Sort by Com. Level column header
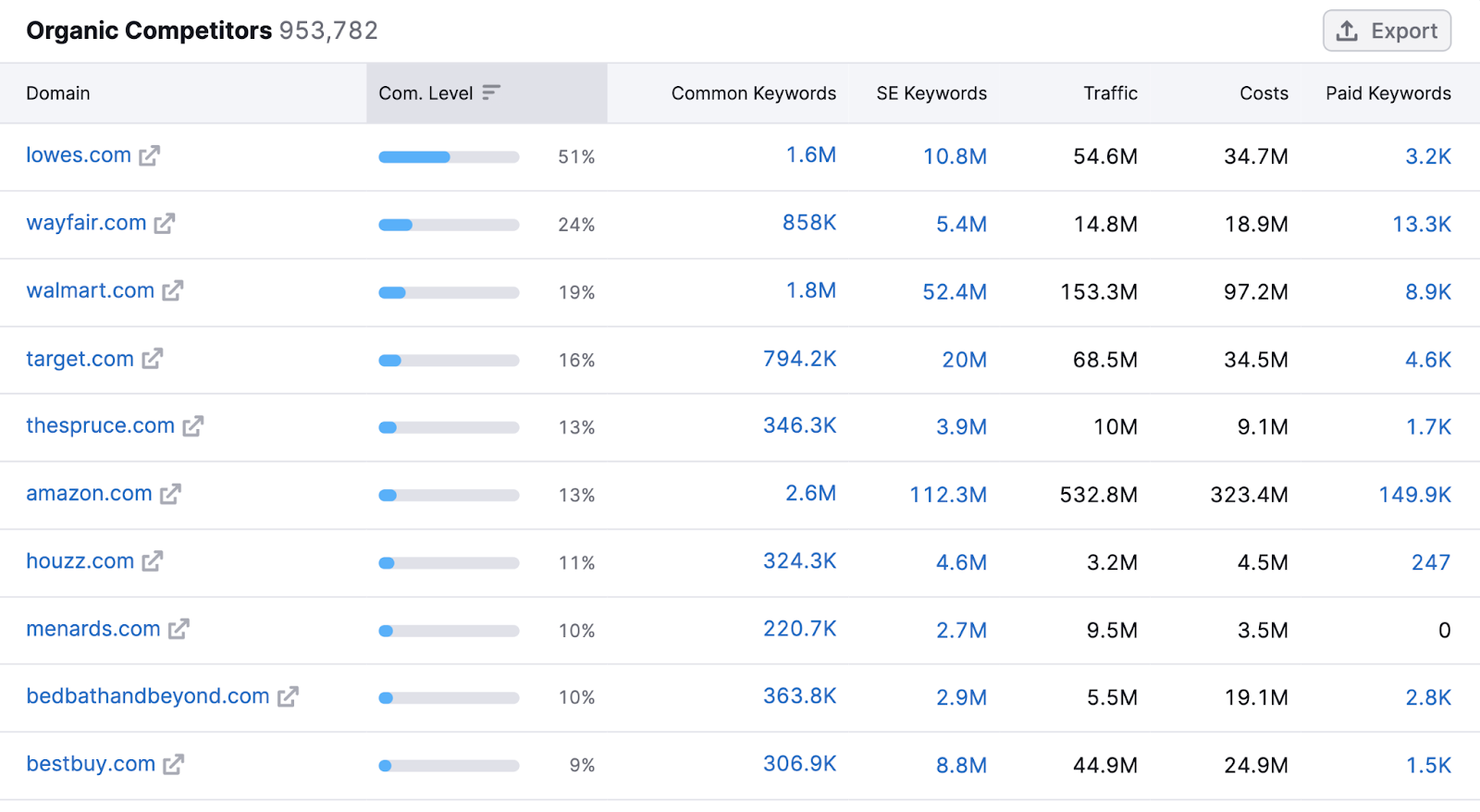This screenshot has width=1480, height=812. (x=425, y=93)
